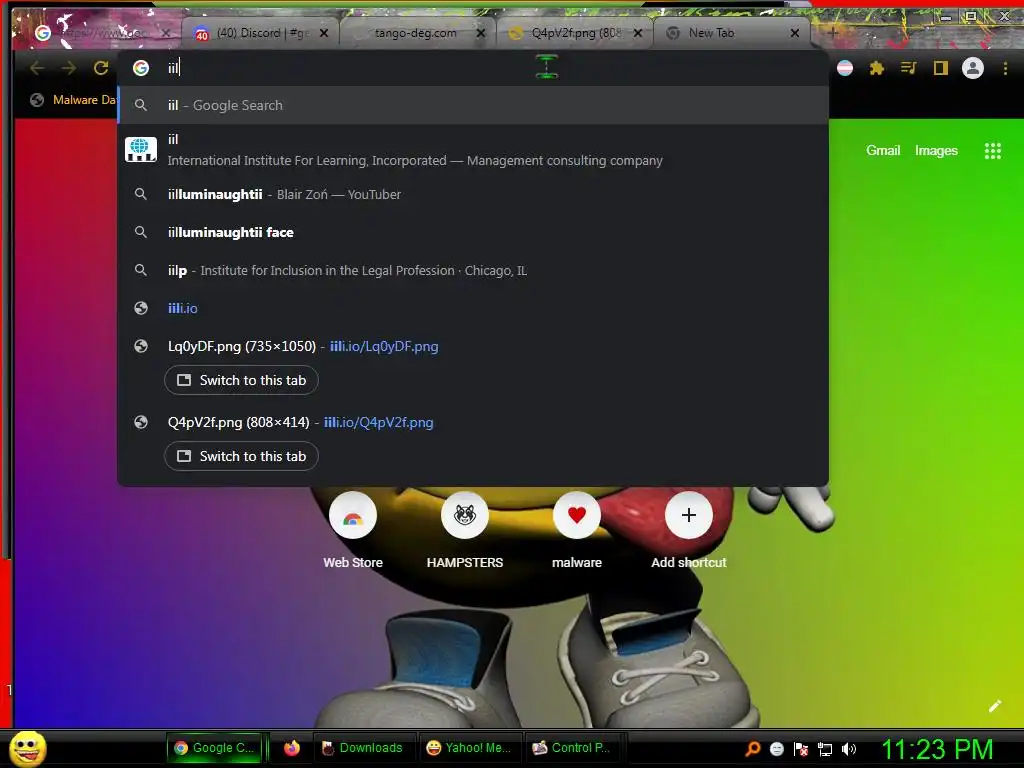Close the tango-deg.com tab

pos(481,33)
